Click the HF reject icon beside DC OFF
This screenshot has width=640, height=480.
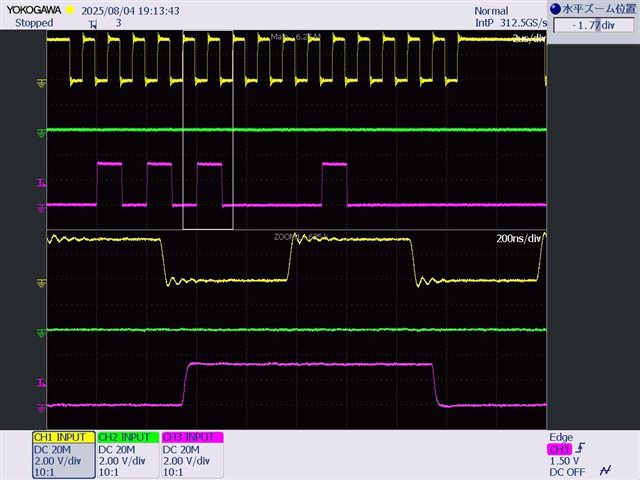(605, 471)
